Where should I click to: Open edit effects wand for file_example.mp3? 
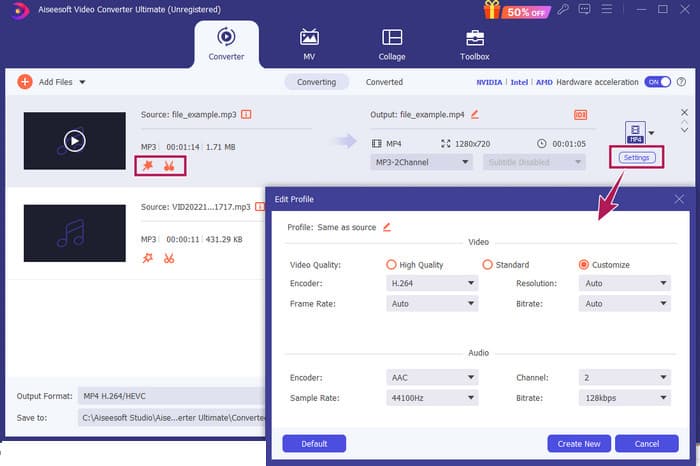point(148,166)
